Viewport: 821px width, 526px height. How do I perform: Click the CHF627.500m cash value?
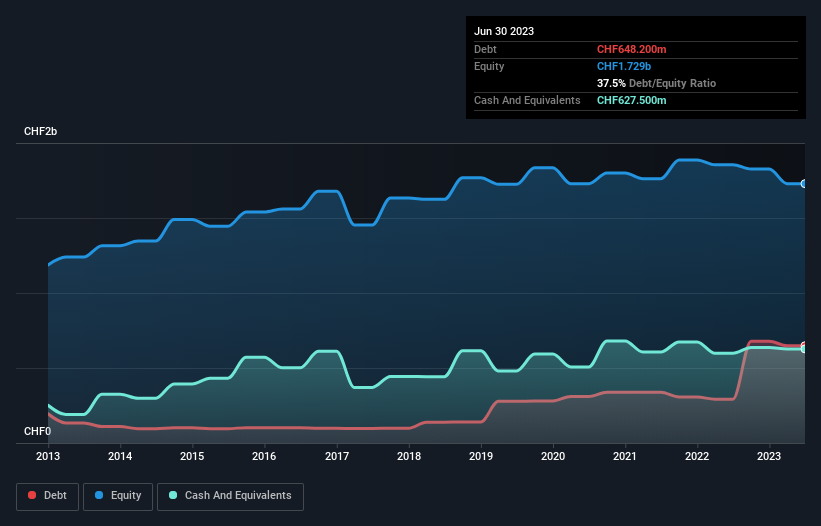(631, 100)
